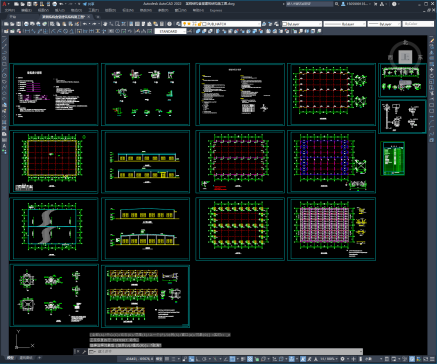Toggle Snap mode in status bar
Image resolution: width=437 pixels, height=364 pixels.
(x=173, y=359)
